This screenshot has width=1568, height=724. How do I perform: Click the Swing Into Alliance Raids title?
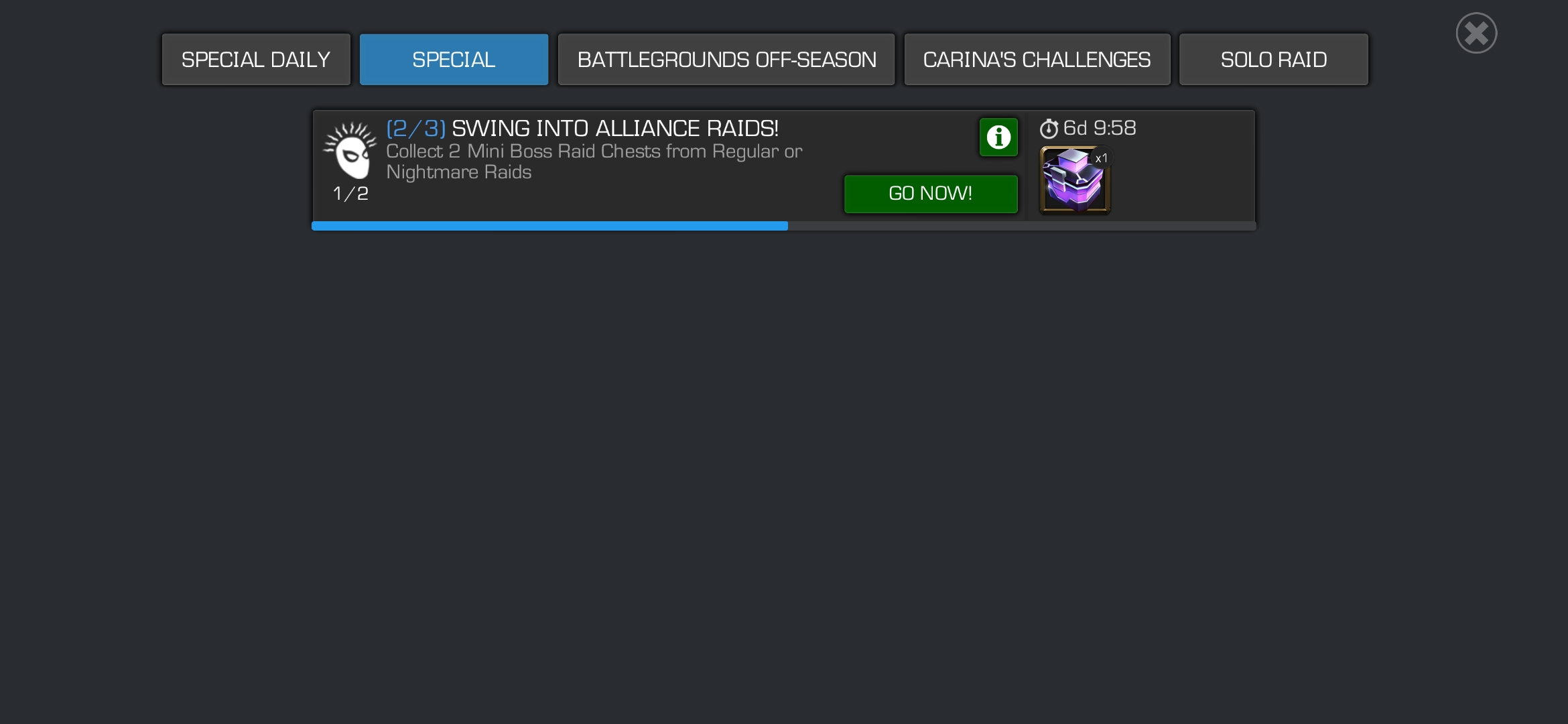tap(615, 128)
